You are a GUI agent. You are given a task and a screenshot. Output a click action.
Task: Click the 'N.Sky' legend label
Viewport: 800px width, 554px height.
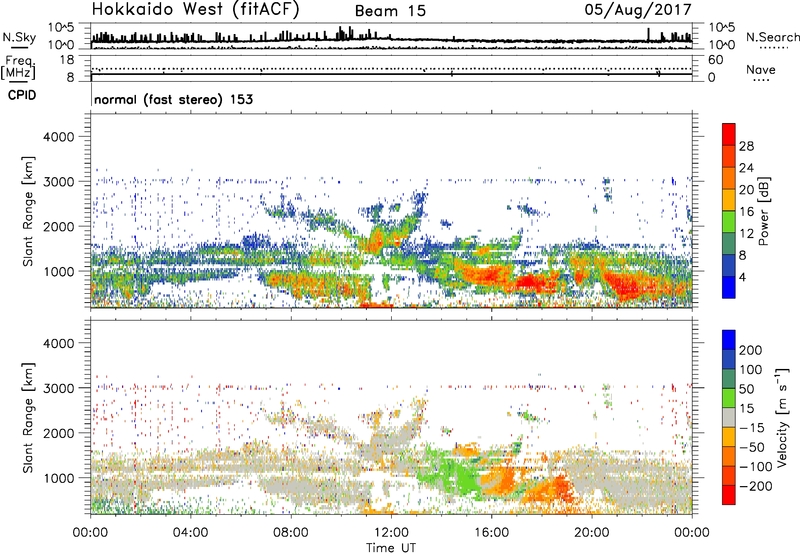pyautogui.click(x=19, y=38)
